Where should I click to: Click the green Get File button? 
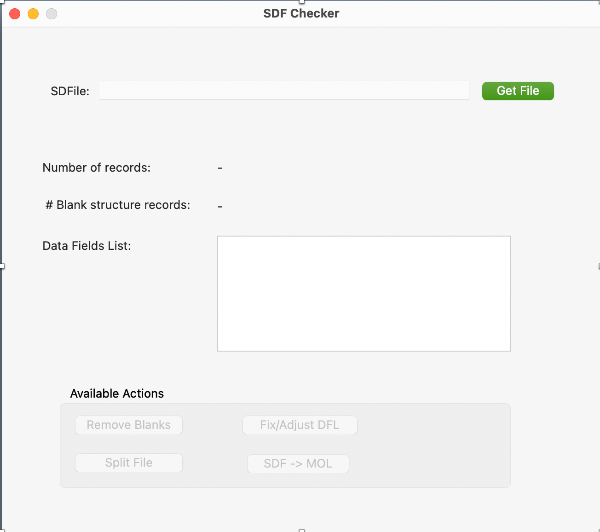(x=517, y=91)
